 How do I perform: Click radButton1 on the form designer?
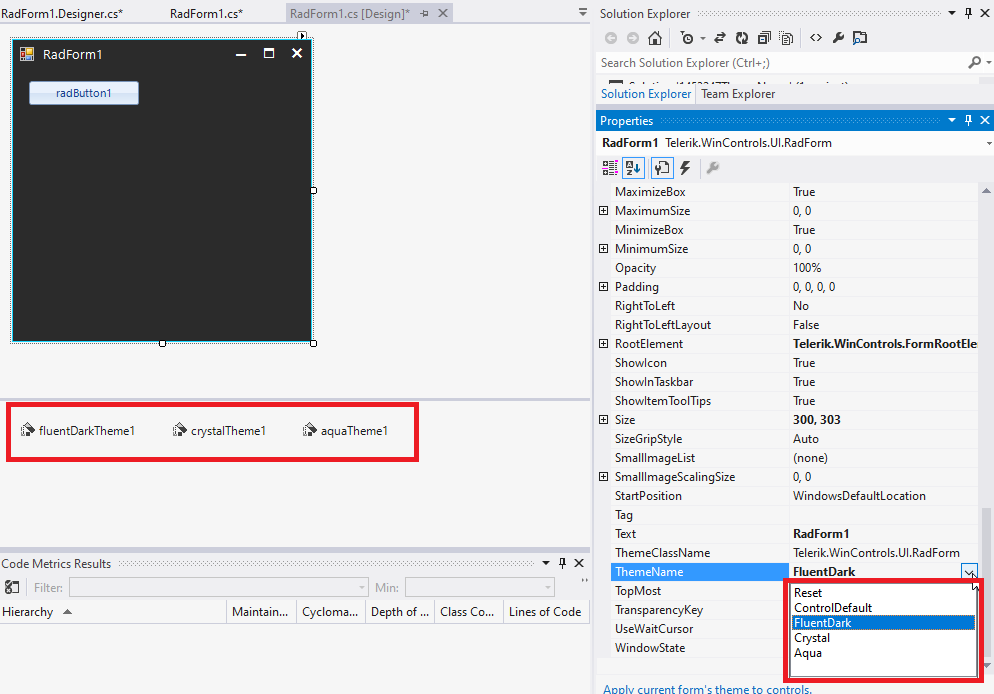[x=84, y=93]
